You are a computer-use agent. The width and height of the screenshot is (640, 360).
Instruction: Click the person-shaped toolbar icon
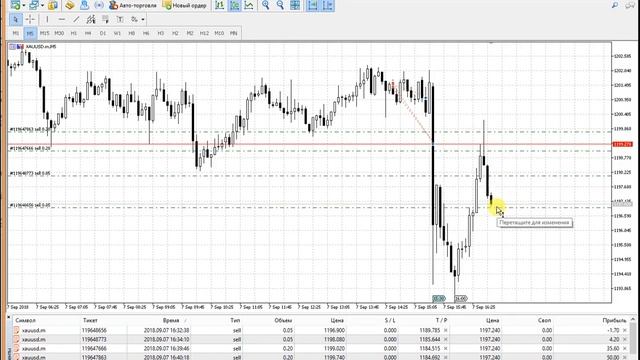coord(84,5)
